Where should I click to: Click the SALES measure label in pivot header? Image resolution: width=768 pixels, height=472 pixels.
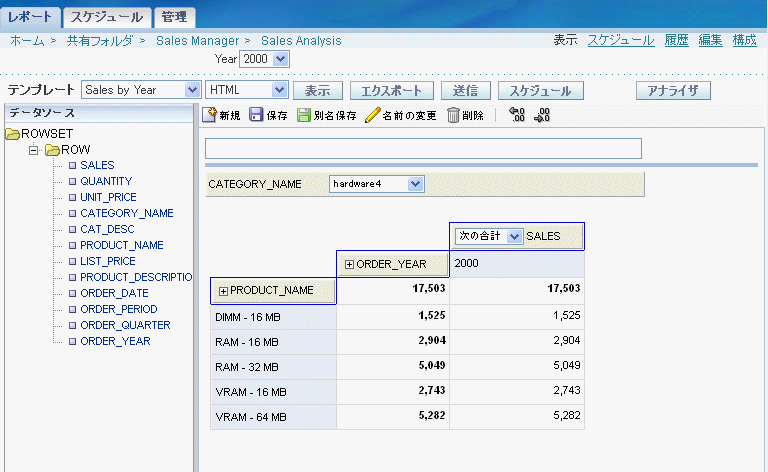pyautogui.click(x=543, y=236)
